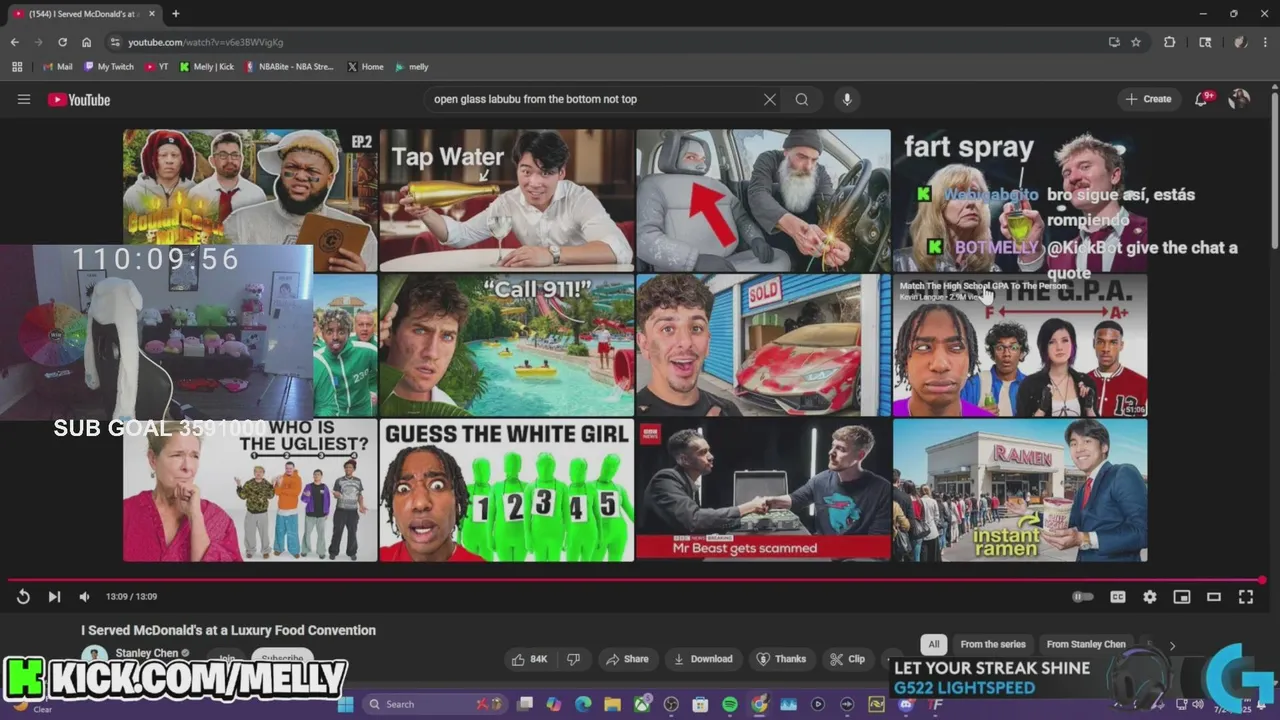Go to the browser home page

click(86, 42)
